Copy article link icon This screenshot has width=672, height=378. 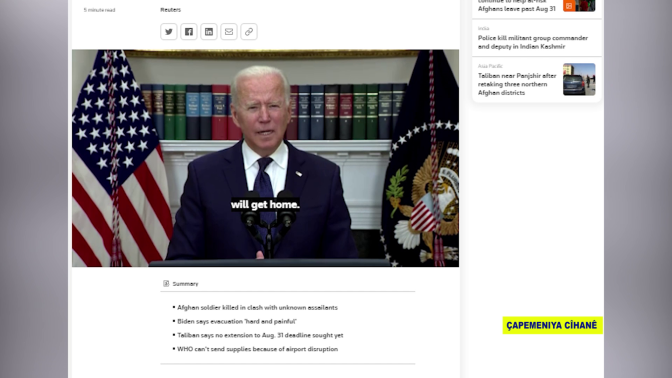[249, 32]
